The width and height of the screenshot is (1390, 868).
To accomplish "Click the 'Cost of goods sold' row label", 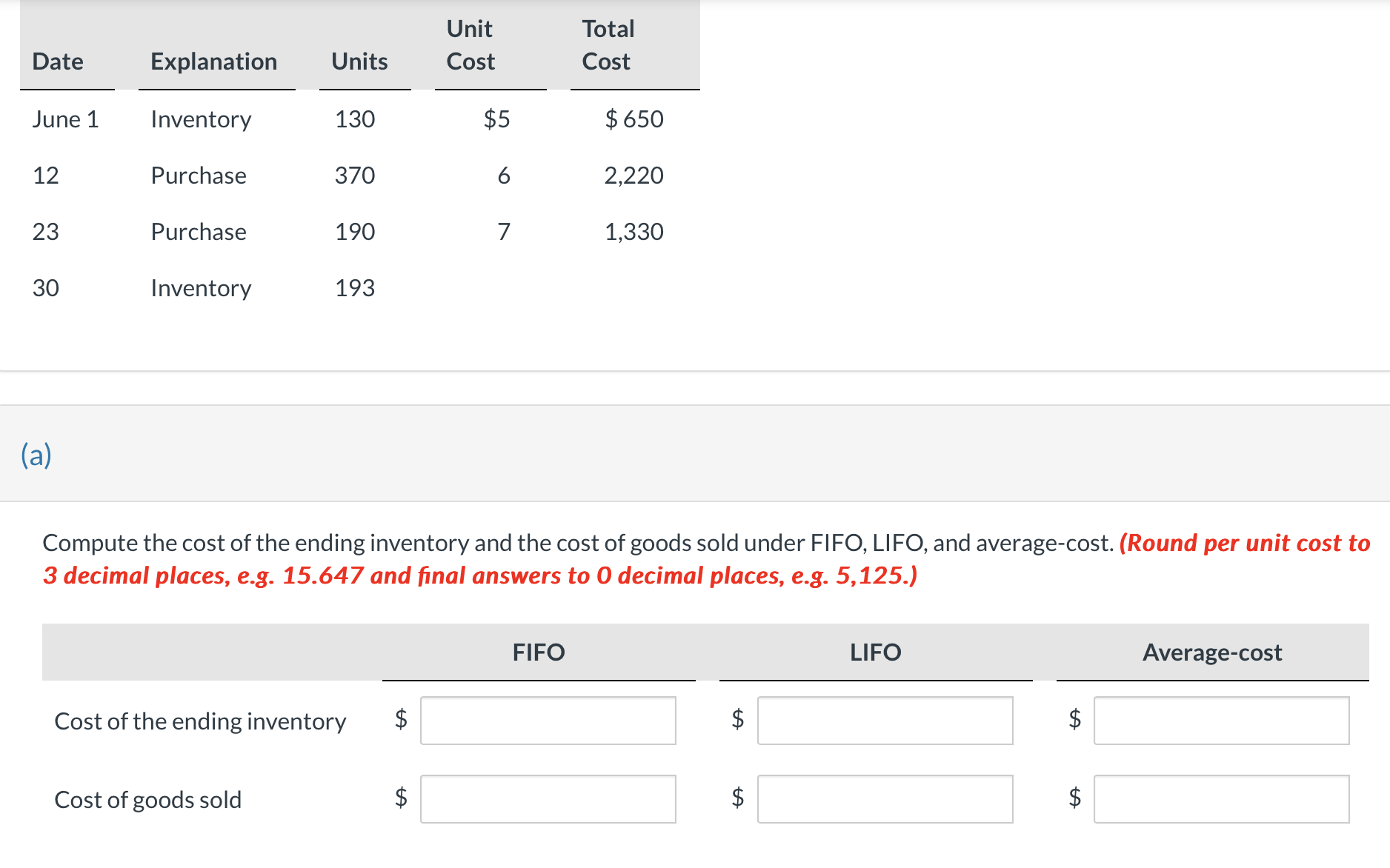I will pyautogui.click(x=147, y=800).
